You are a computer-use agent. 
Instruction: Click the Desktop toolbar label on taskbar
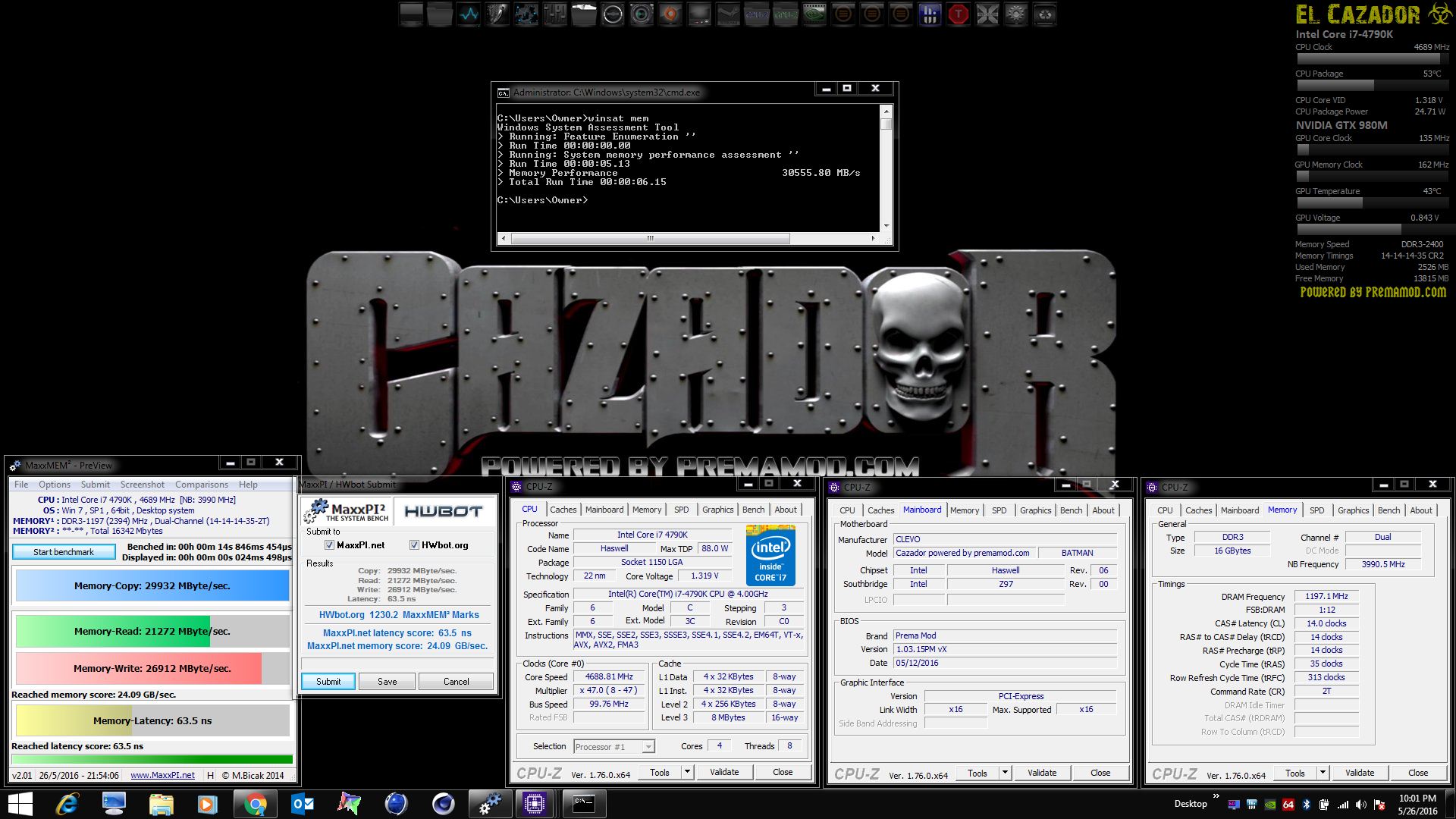pos(1191,804)
